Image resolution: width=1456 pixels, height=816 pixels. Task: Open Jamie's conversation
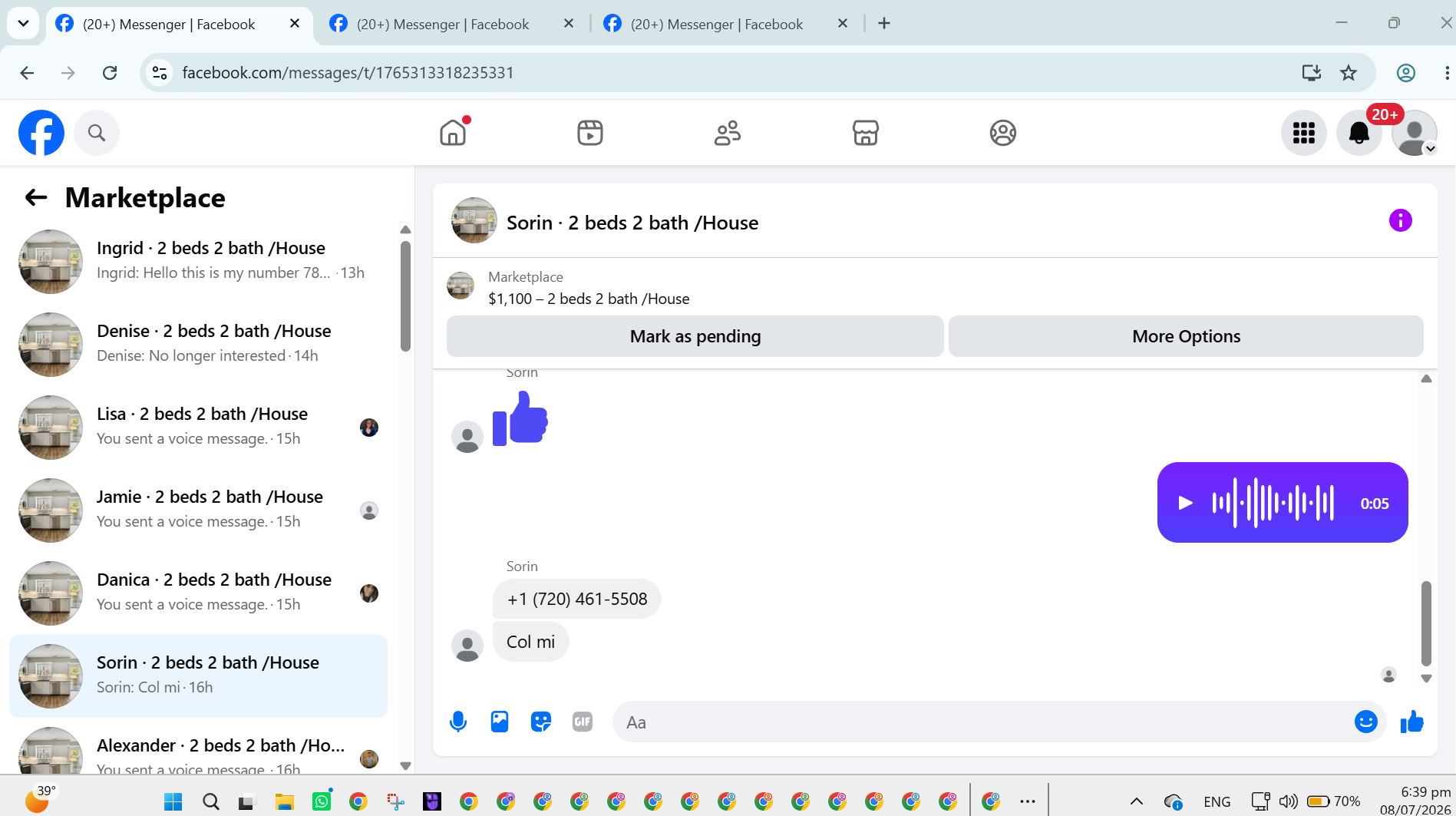click(198, 510)
